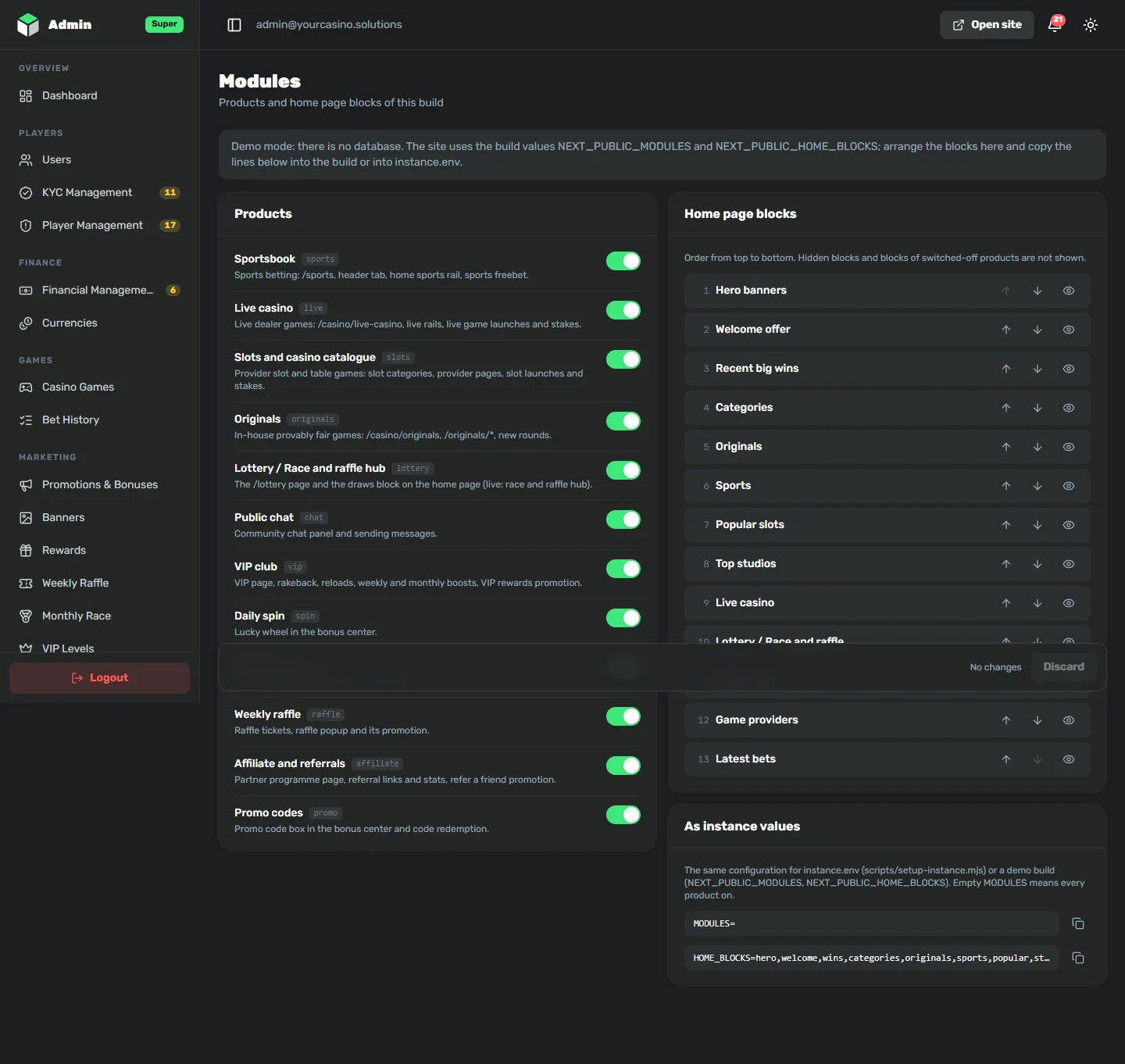Move Top studios block up
The width and height of the screenshot is (1125, 1064).
[x=1006, y=564]
